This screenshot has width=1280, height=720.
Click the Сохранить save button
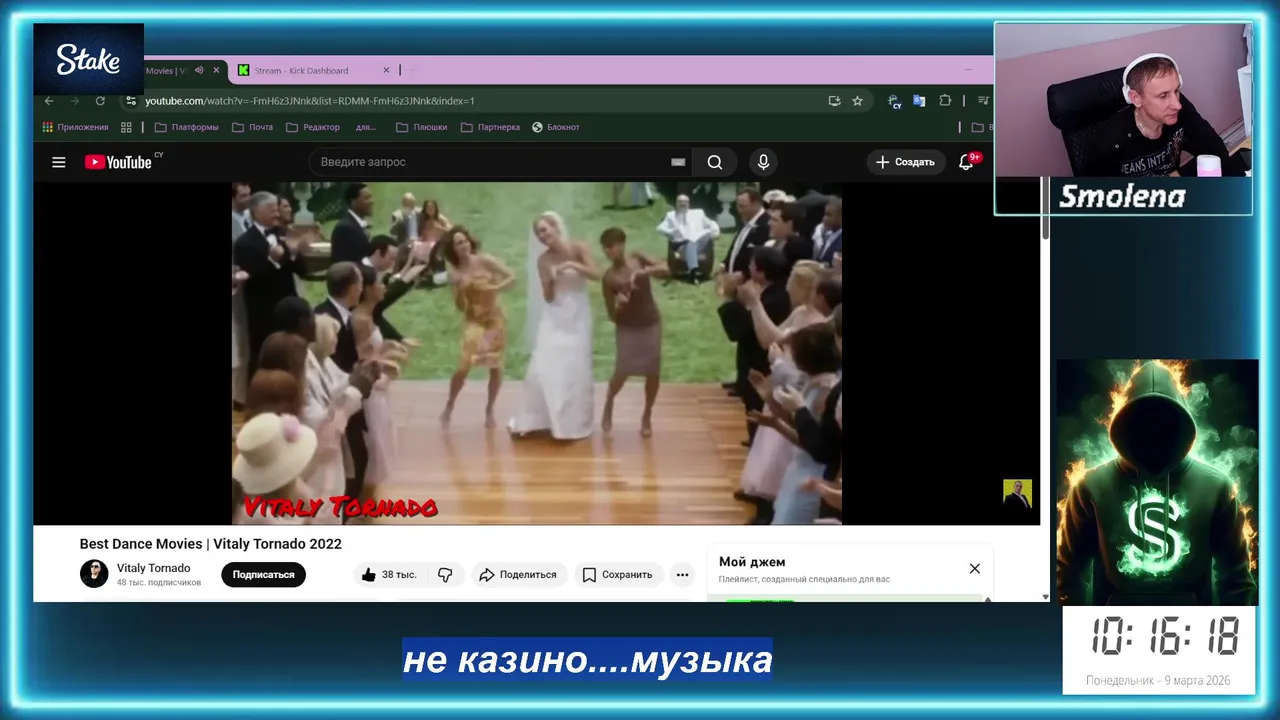[x=617, y=575]
